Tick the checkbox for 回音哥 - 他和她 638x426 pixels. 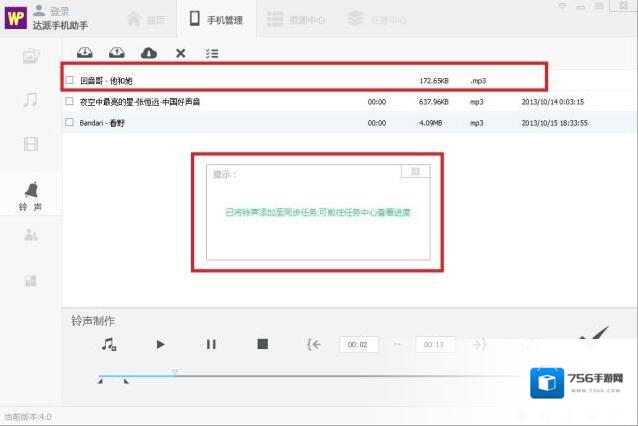coord(69,79)
